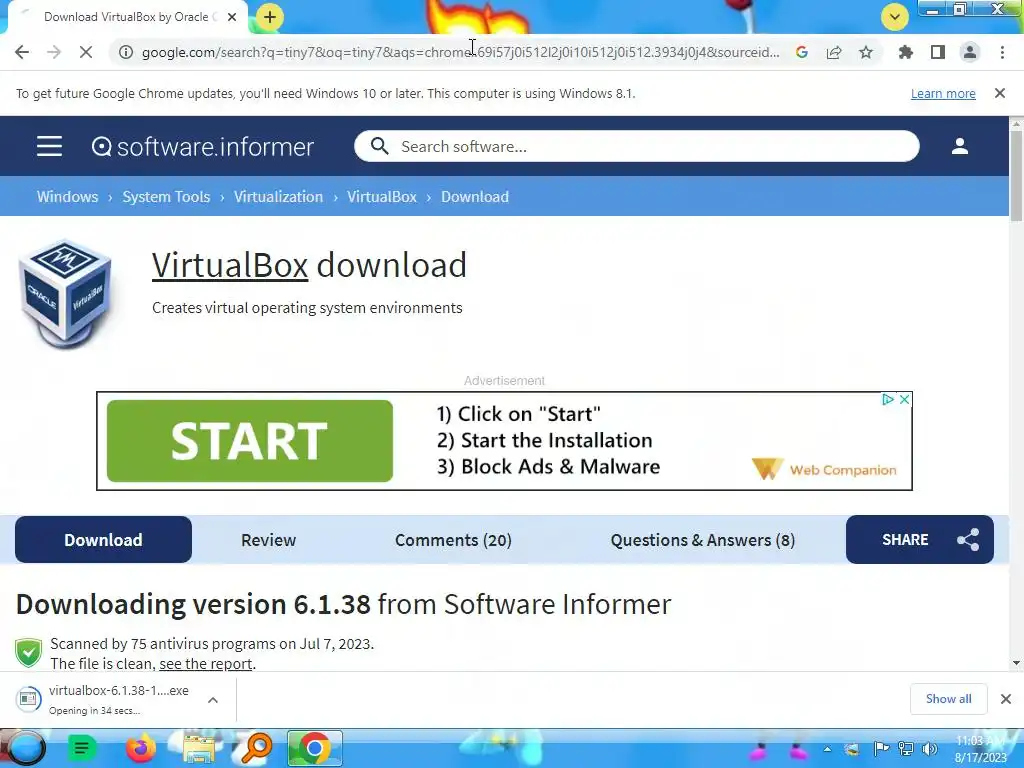Click the green START ad button
This screenshot has height=768, width=1024.
tap(249, 441)
